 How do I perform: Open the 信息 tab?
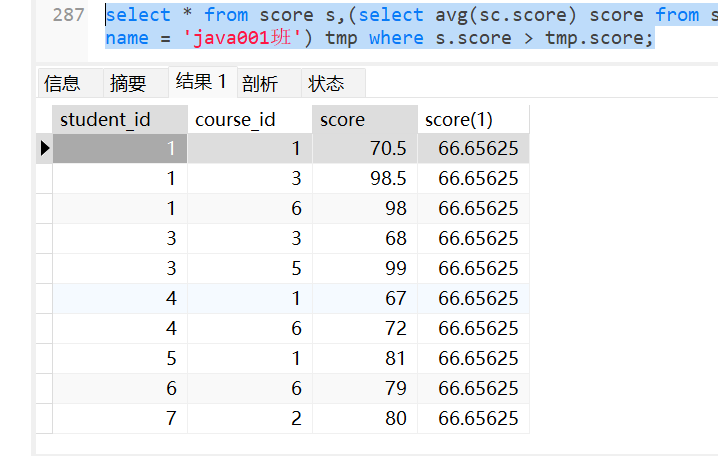pyautogui.click(x=71, y=83)
